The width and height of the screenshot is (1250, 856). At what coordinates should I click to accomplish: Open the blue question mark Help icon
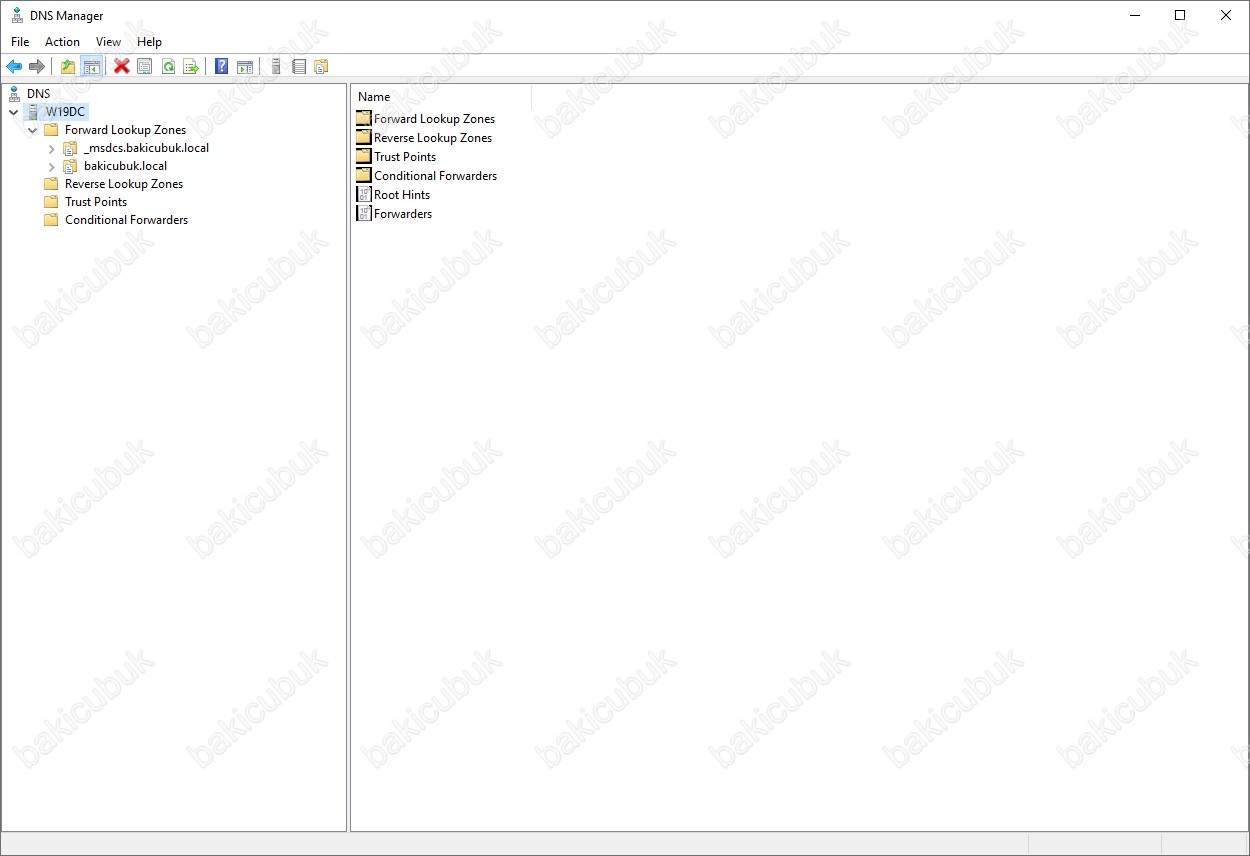[222, 67]
